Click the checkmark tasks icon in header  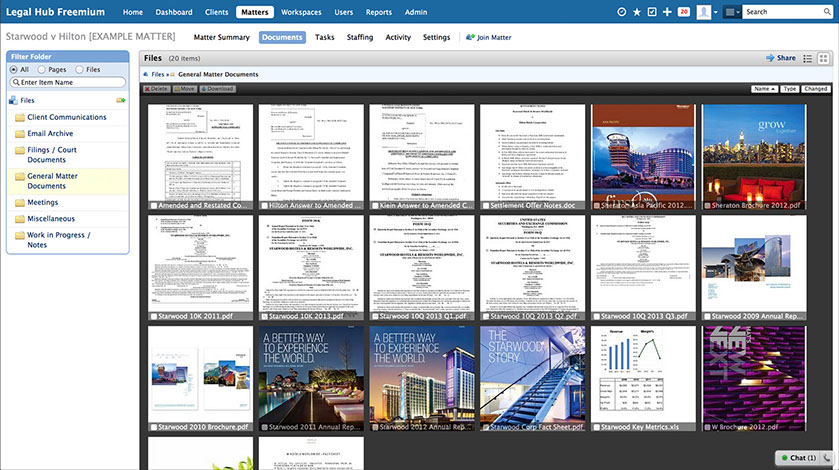[x=652, y=12]
